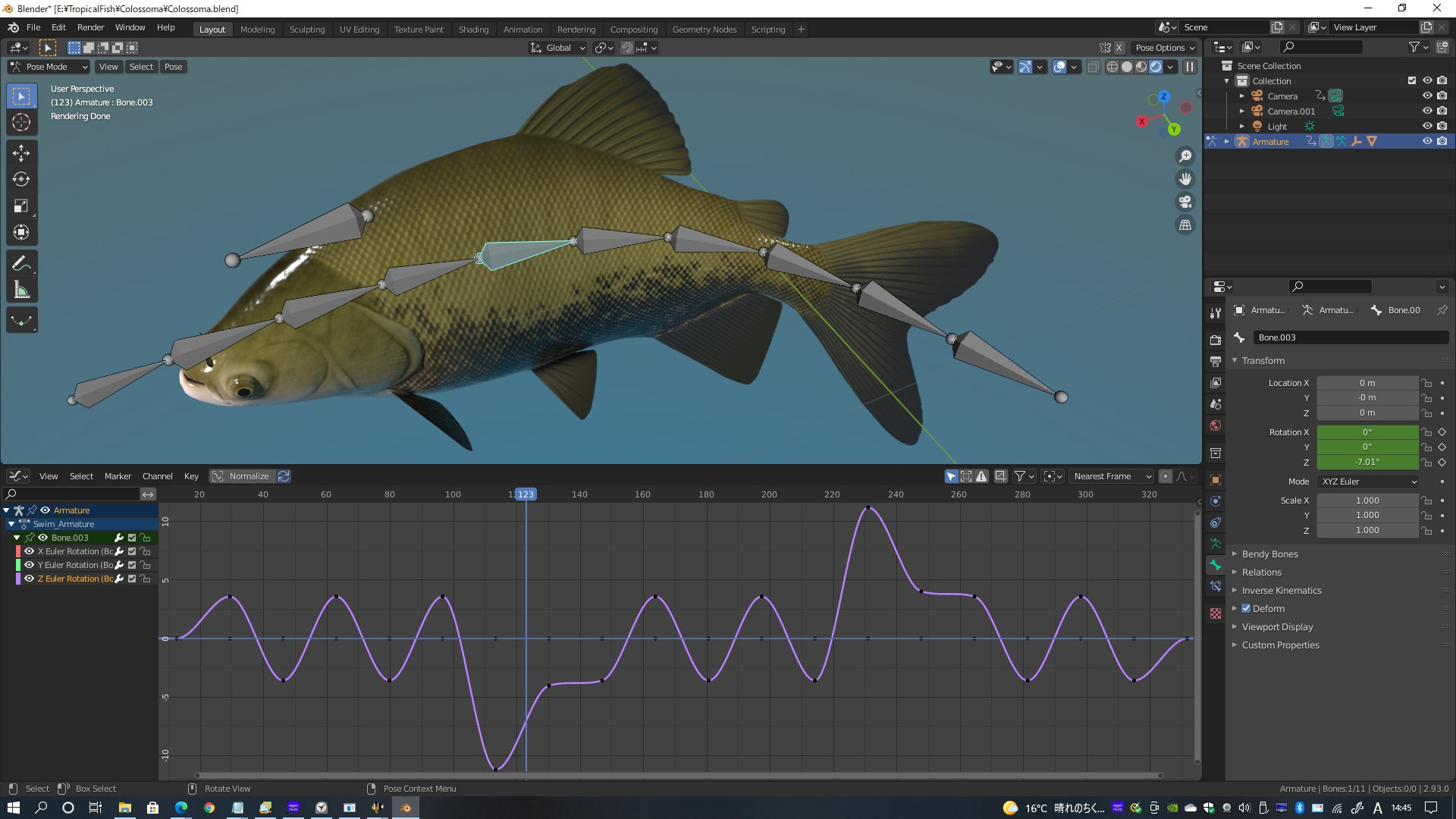Select the Breakdowner pose tool
1456x819 pixels.
[21, 321]
